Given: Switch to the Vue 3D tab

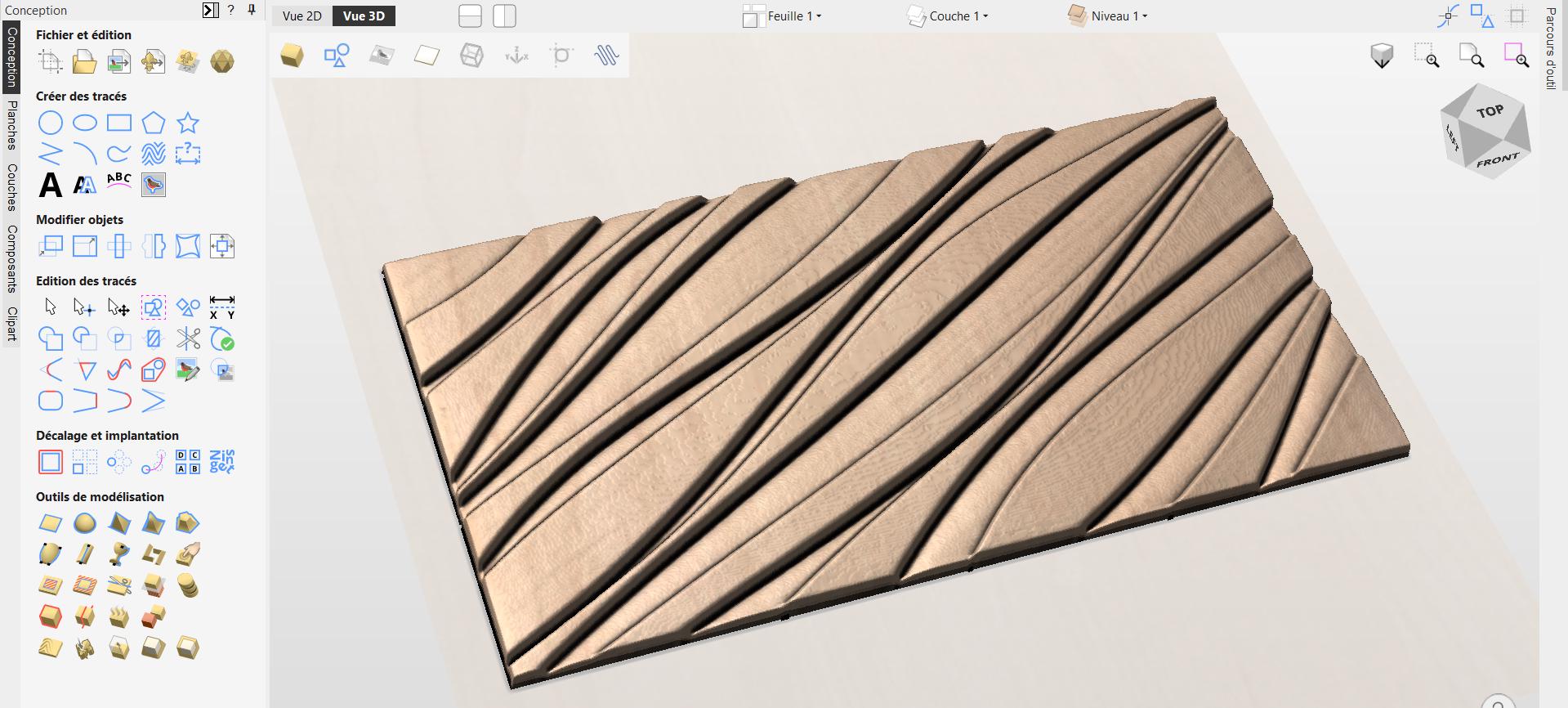Looking at the screenshot, I should [x=364, y=16].
